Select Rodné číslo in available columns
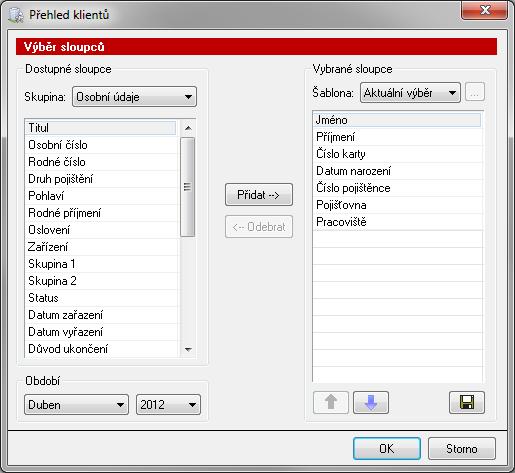This screenshot has height=473, width=515. click(x=101, y=162)
